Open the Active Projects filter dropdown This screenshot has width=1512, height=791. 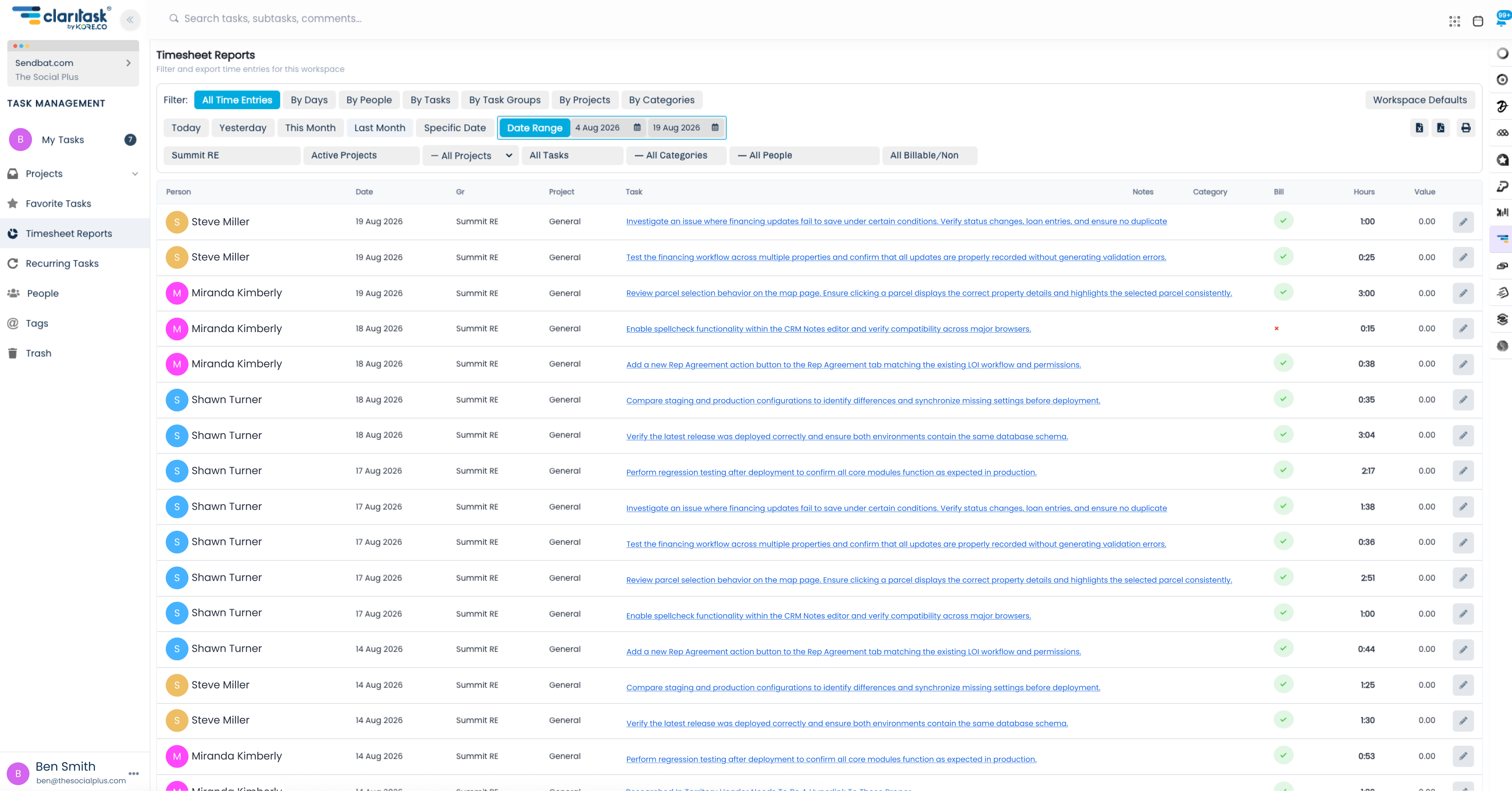(361, 156)
